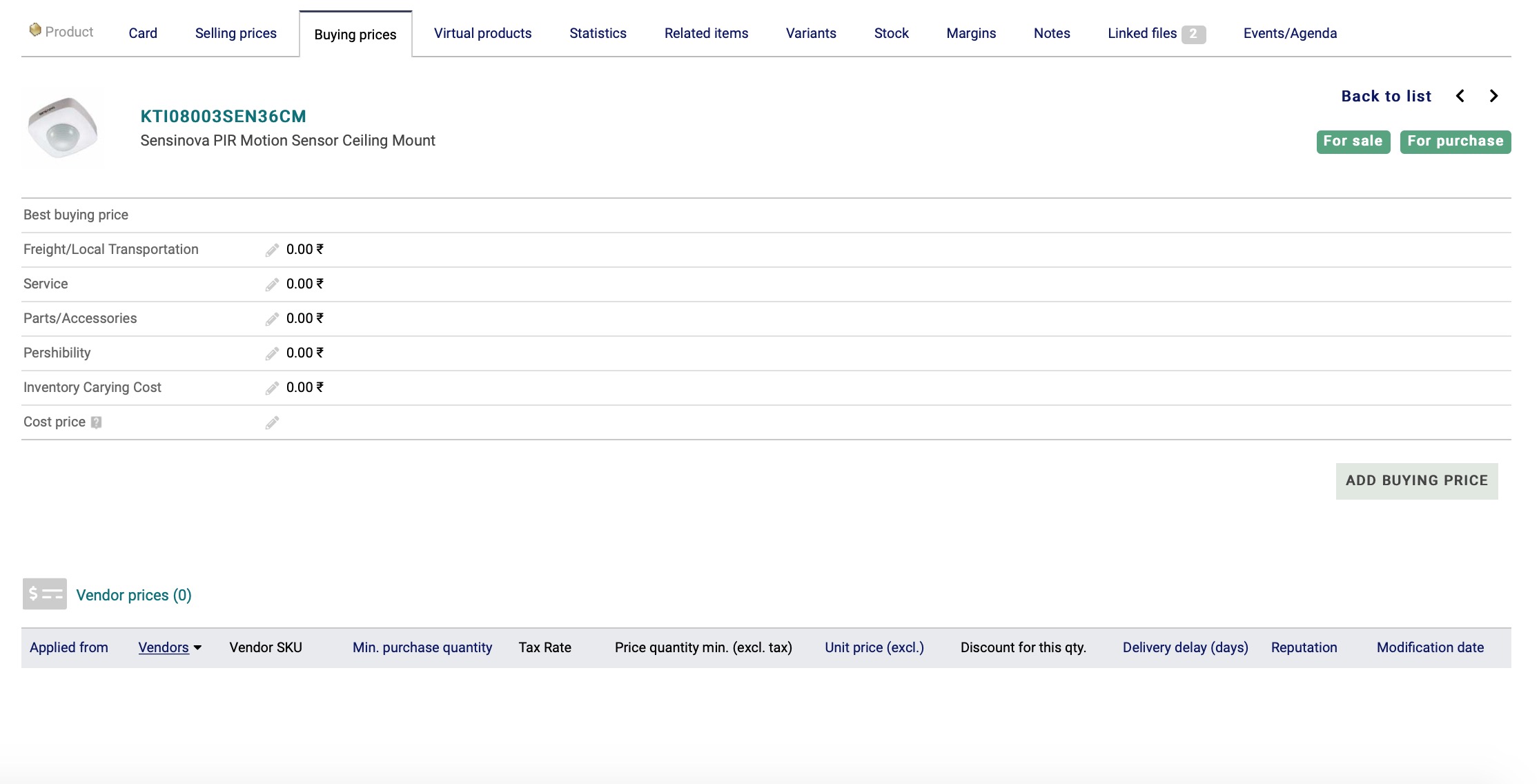1539x784 pixels.
Task: Open product reference KTI08003SEN36CM
Action: [x=224, y=117]
